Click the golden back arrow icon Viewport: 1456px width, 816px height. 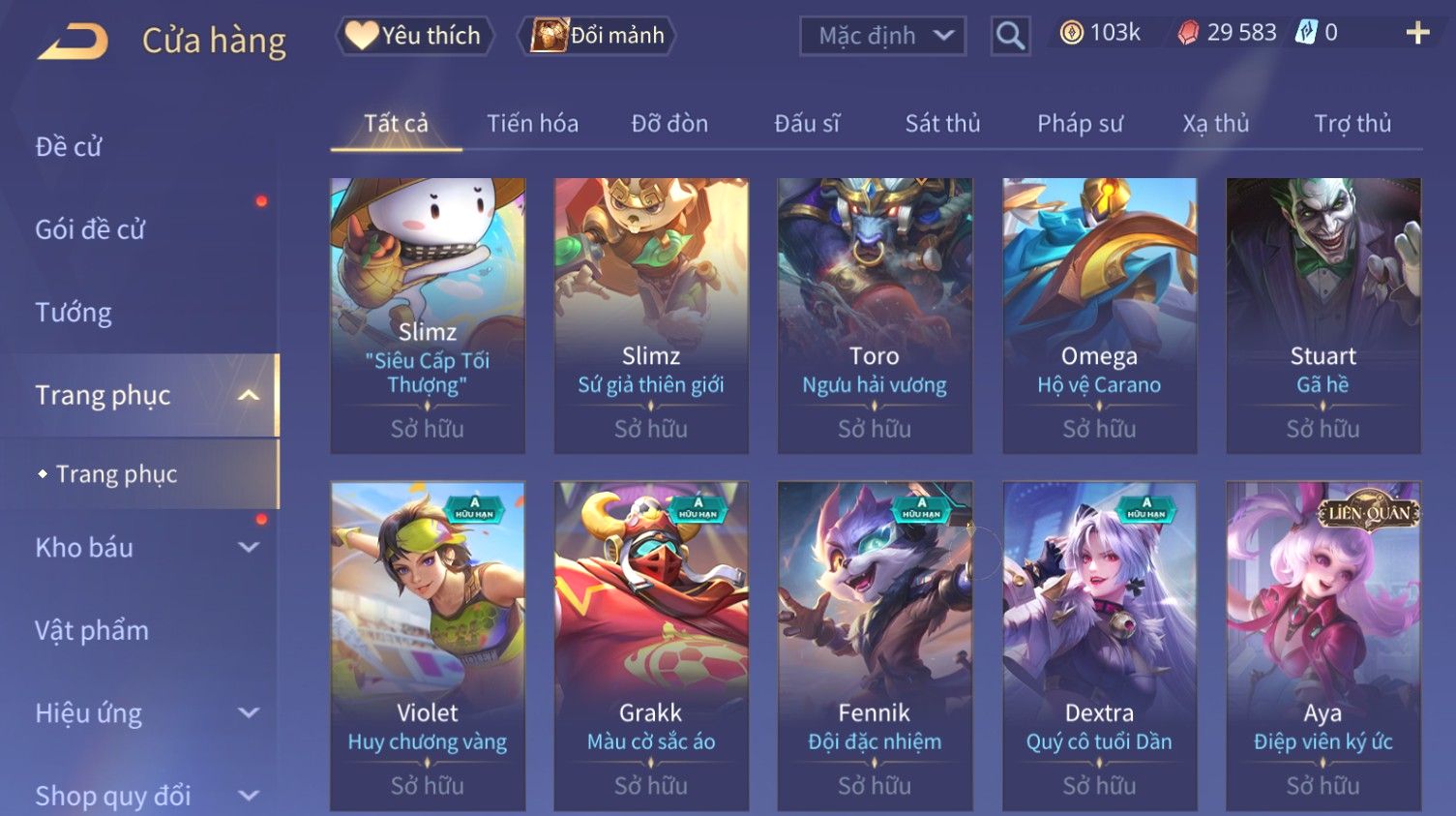click(73, 42)
